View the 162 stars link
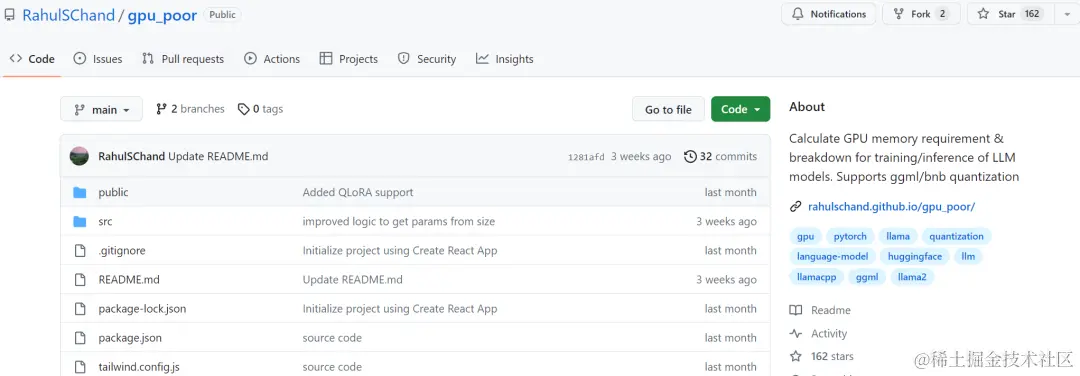Viewport: 1080px width, 376px height. point(822,356)
